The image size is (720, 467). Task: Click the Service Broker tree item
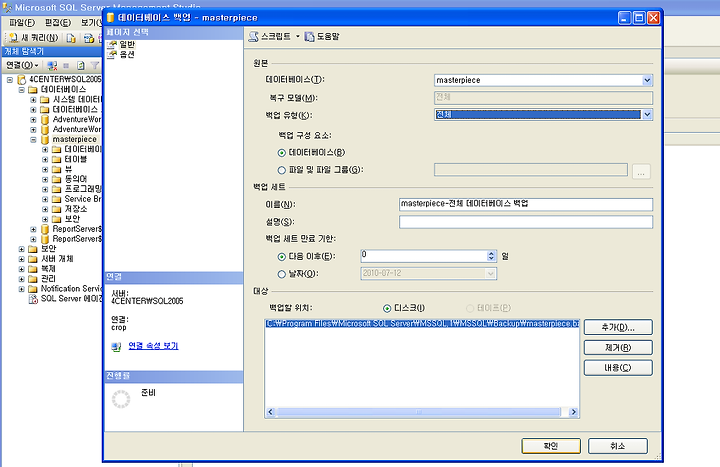(x=83, y=199)
